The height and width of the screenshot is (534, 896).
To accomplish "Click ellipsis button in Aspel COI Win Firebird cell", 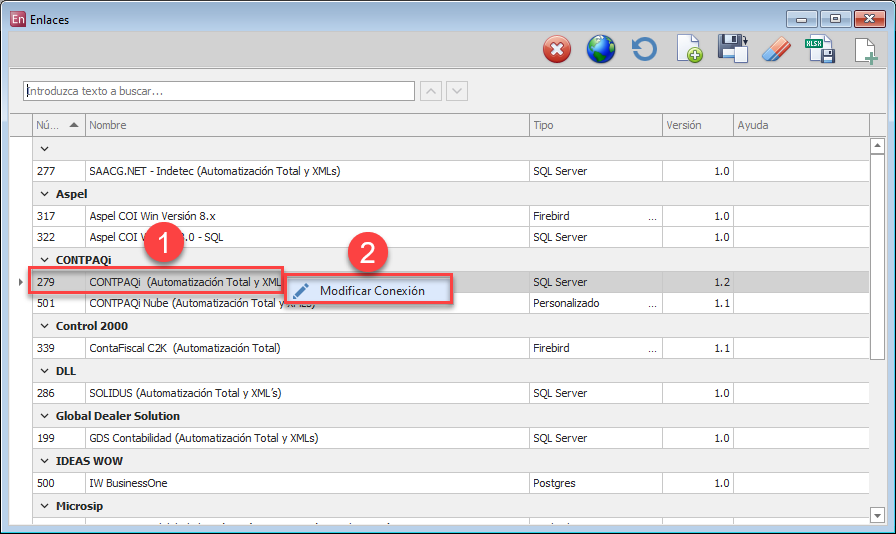I will [652, 217].
